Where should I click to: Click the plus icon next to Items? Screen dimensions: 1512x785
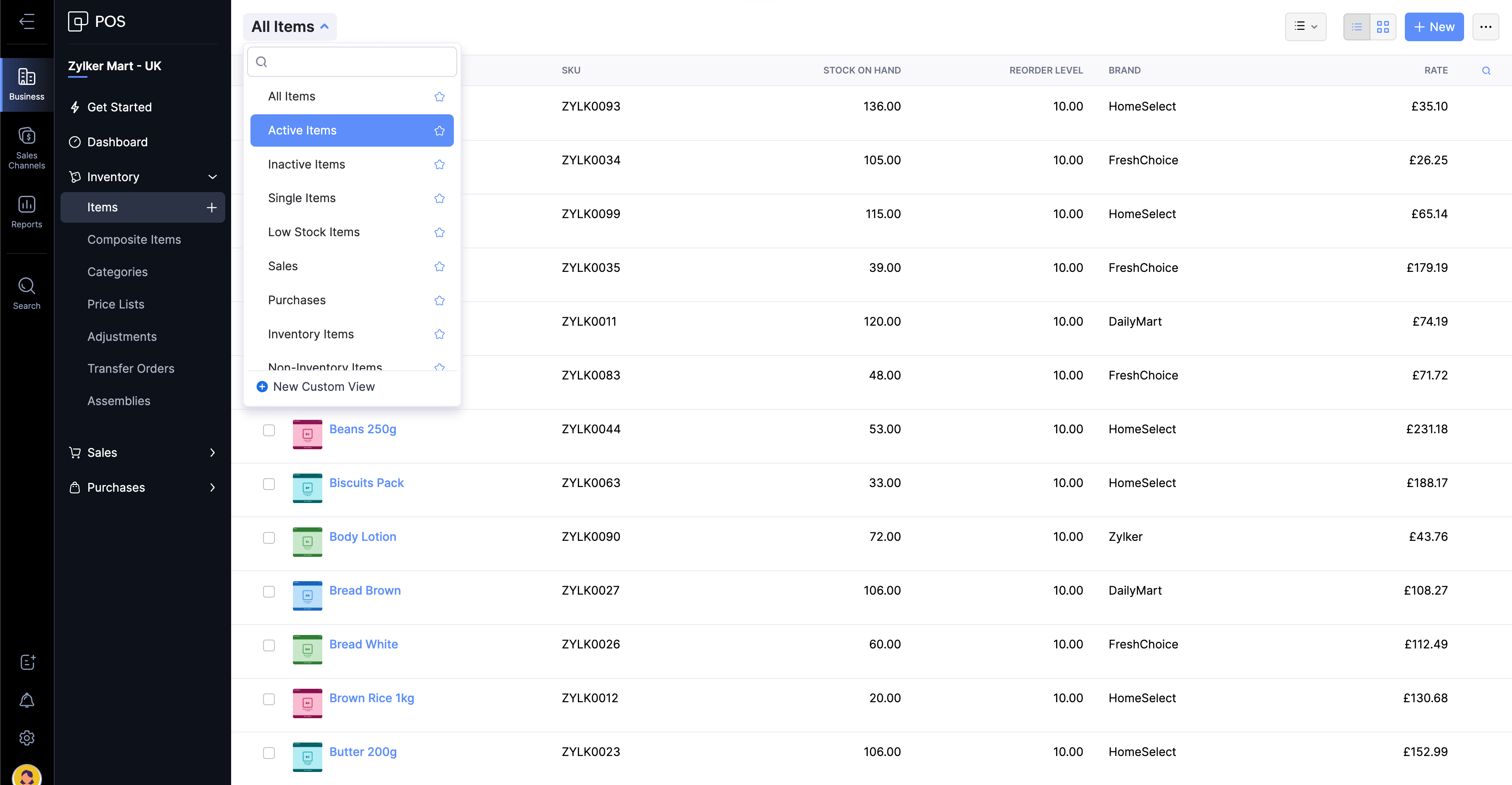tap(211, 207)
